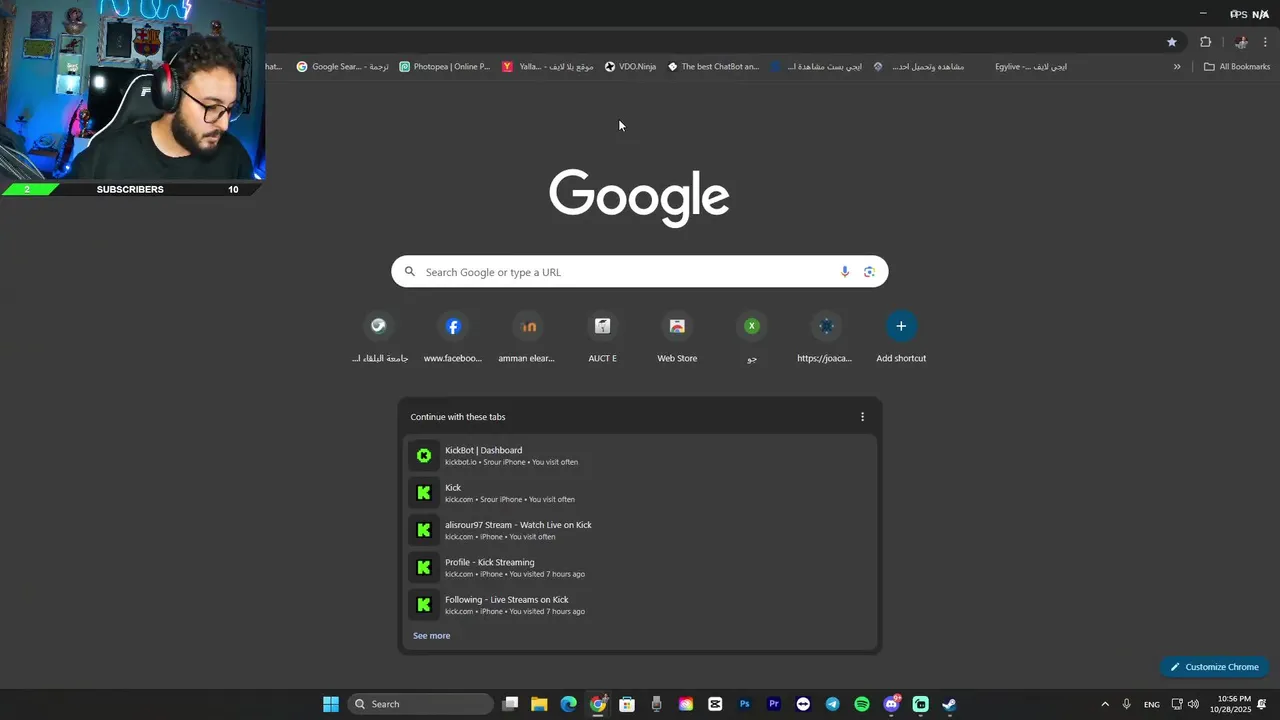The height and width of the screenshot is (720, 1280).
Task: Open Telegram from the taskbar
Action: 832,704
